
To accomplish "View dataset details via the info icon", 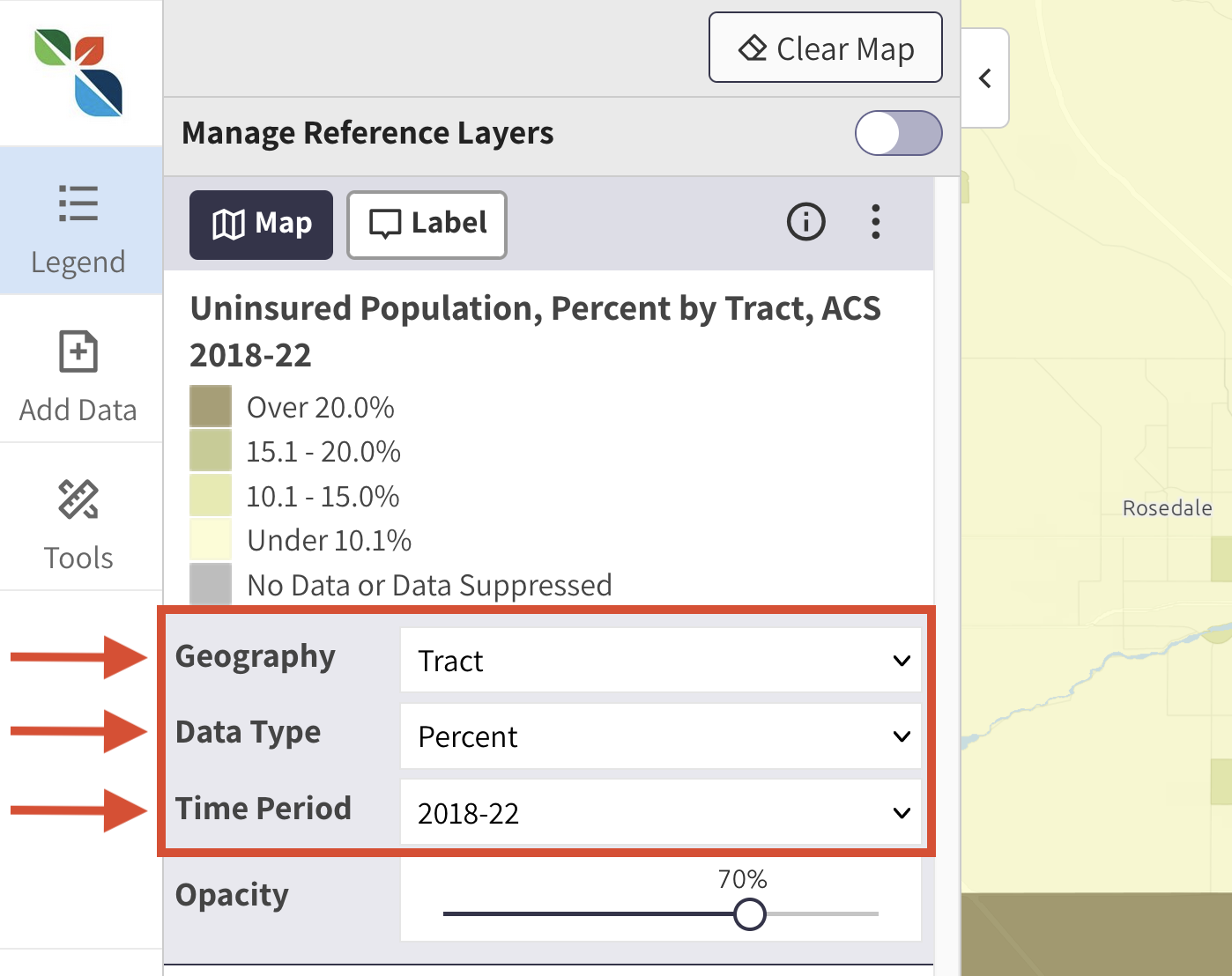I will 805,222.
